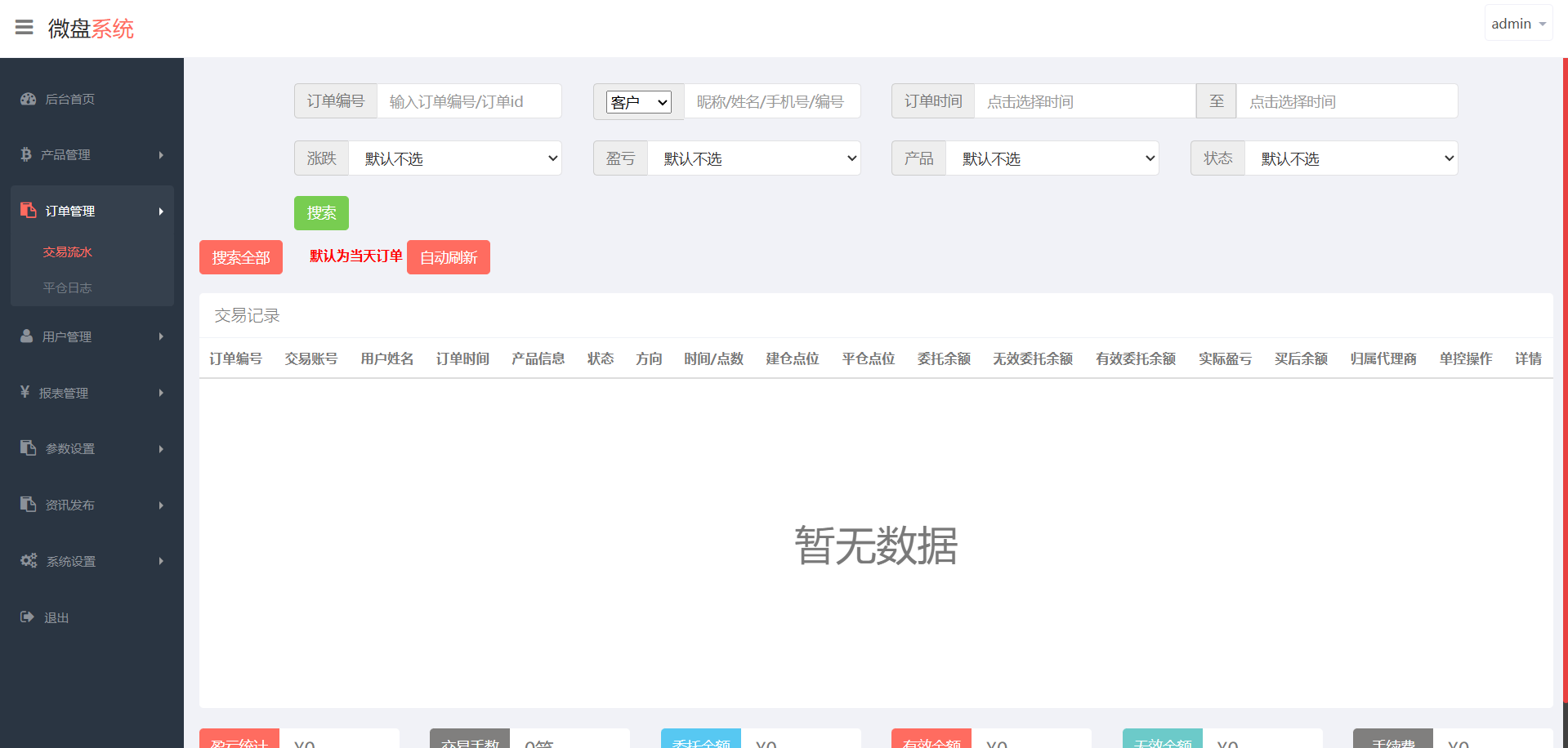The width and height of the screenshot is (1568, 748).
Task: Select 平仓日志 in the sidebar submenu
Action: tap(67, 287)
